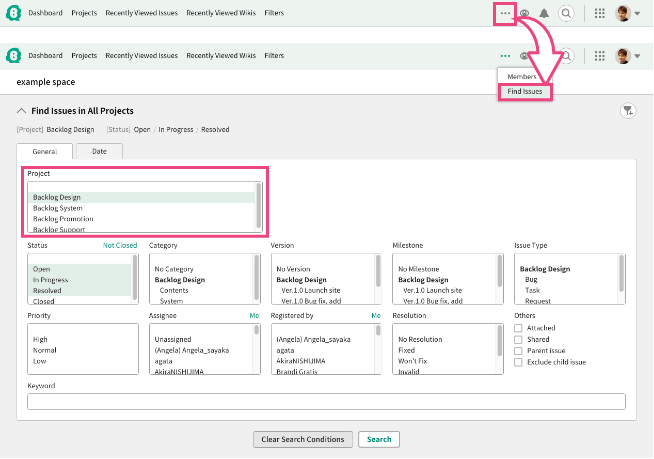Open the save-filter funnel icon
654x459 pixels.
click(628, 111)
